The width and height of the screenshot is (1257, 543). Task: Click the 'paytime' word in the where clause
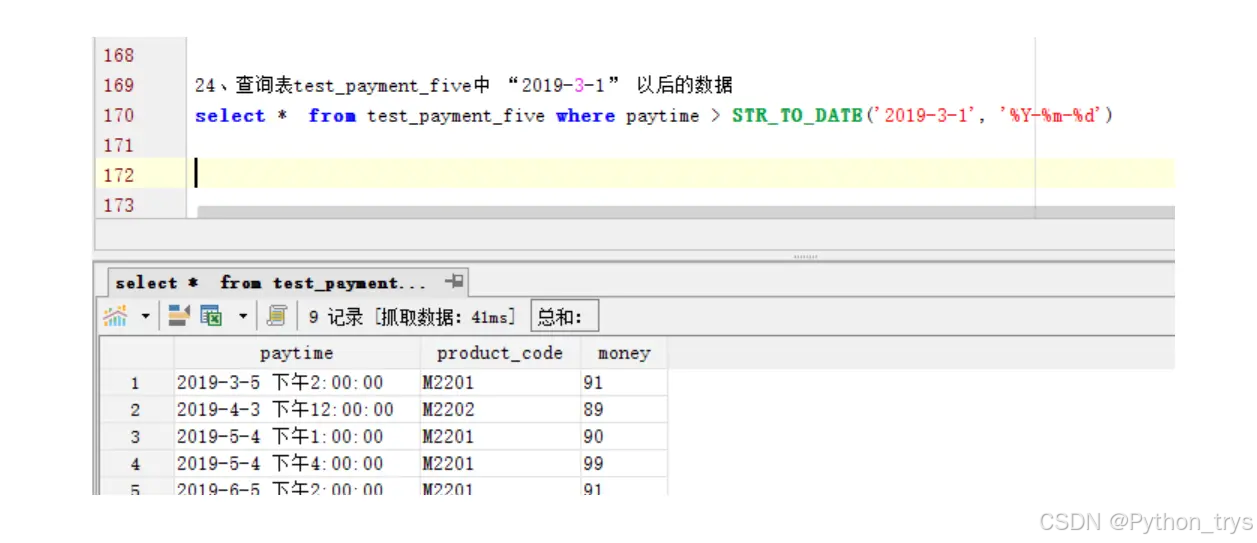pyautogui.click(x=662, y=116)
